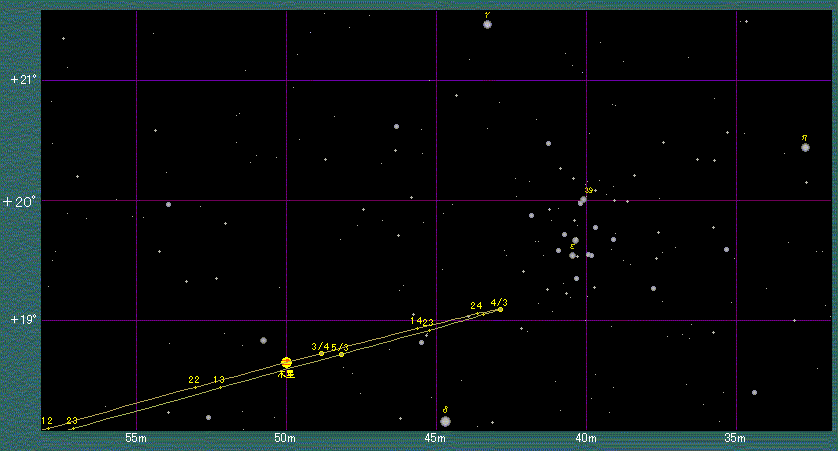The image size is (838, 451).
Task: Click the 22 tick label on the track
Action: pyautogui.click(x=194, y=380)
